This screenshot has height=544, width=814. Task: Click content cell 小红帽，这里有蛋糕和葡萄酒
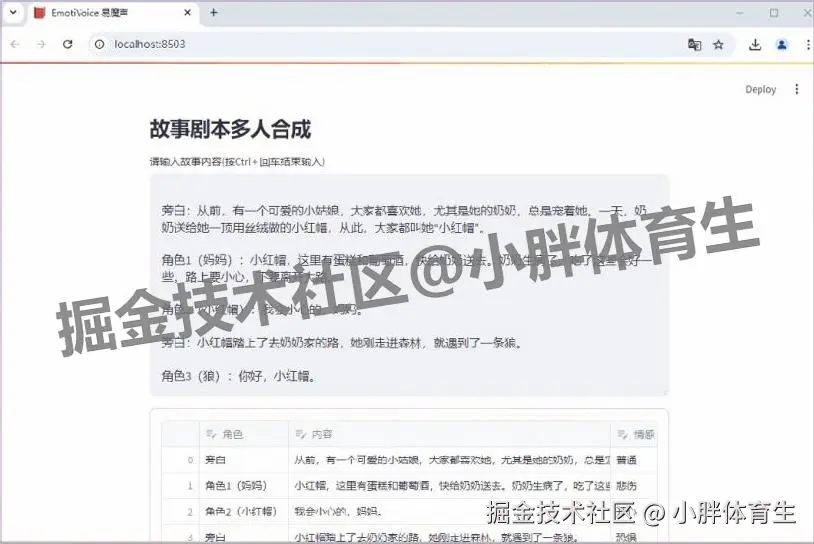450,486
